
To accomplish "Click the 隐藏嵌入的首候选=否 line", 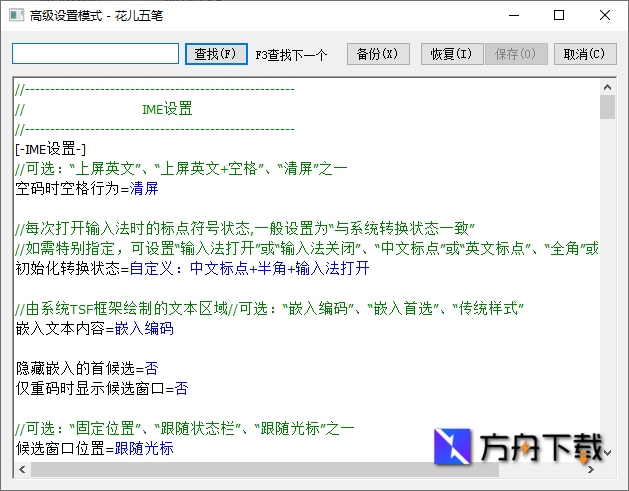I will pyautogui.click(x=87, y=368).
